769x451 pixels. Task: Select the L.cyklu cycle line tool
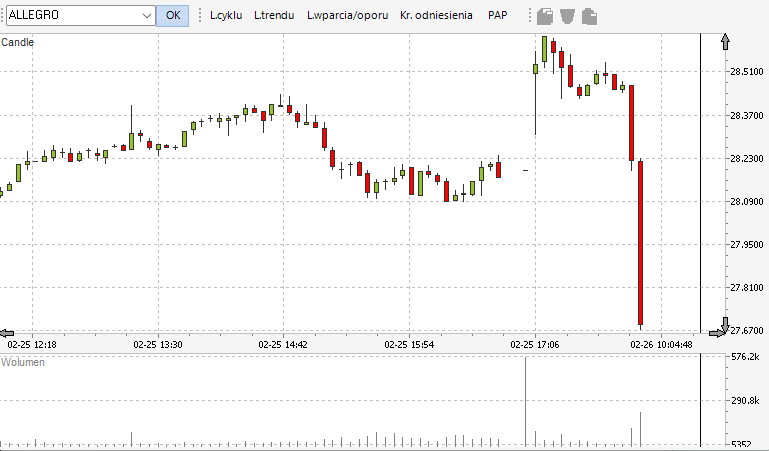click(x=226, y=15)
